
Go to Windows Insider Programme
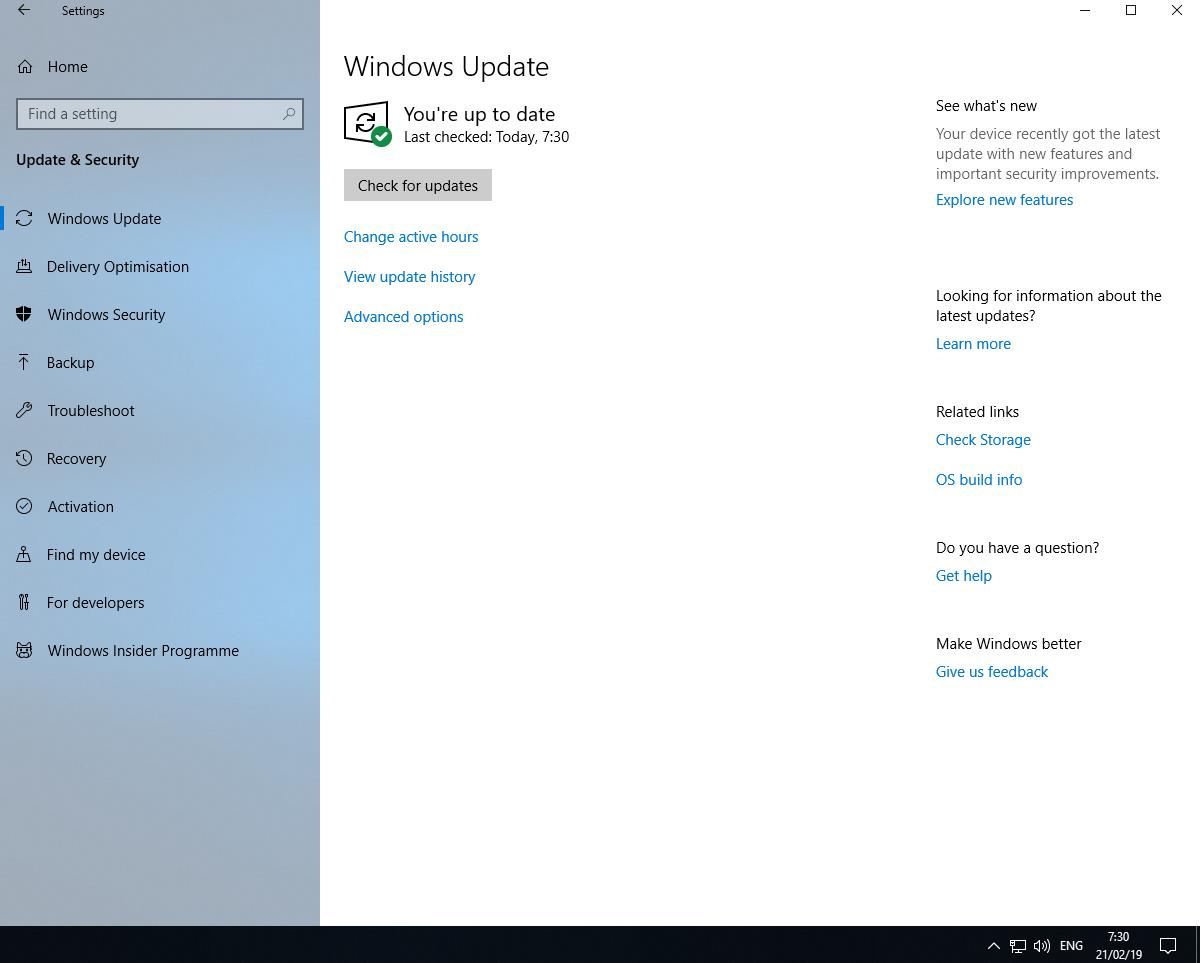(x=143, y=650)
